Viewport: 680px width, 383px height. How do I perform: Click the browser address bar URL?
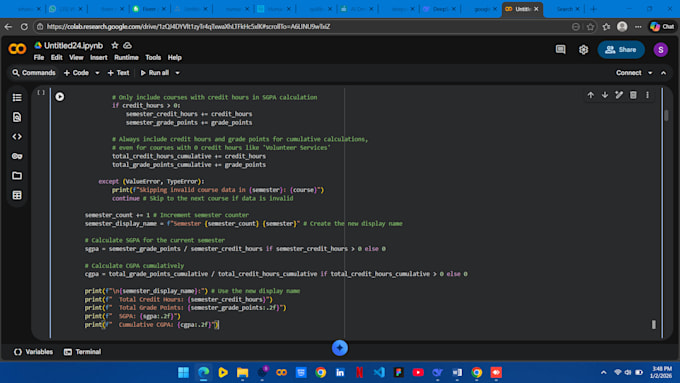tap(188, 26)
